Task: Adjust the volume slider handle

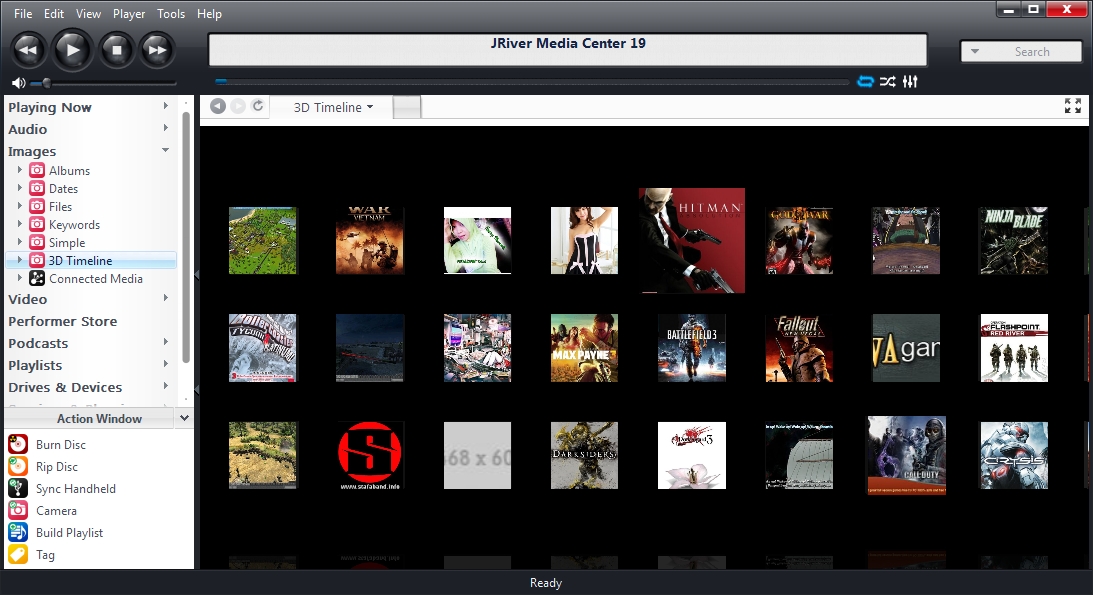Action: tap(46, 83)
